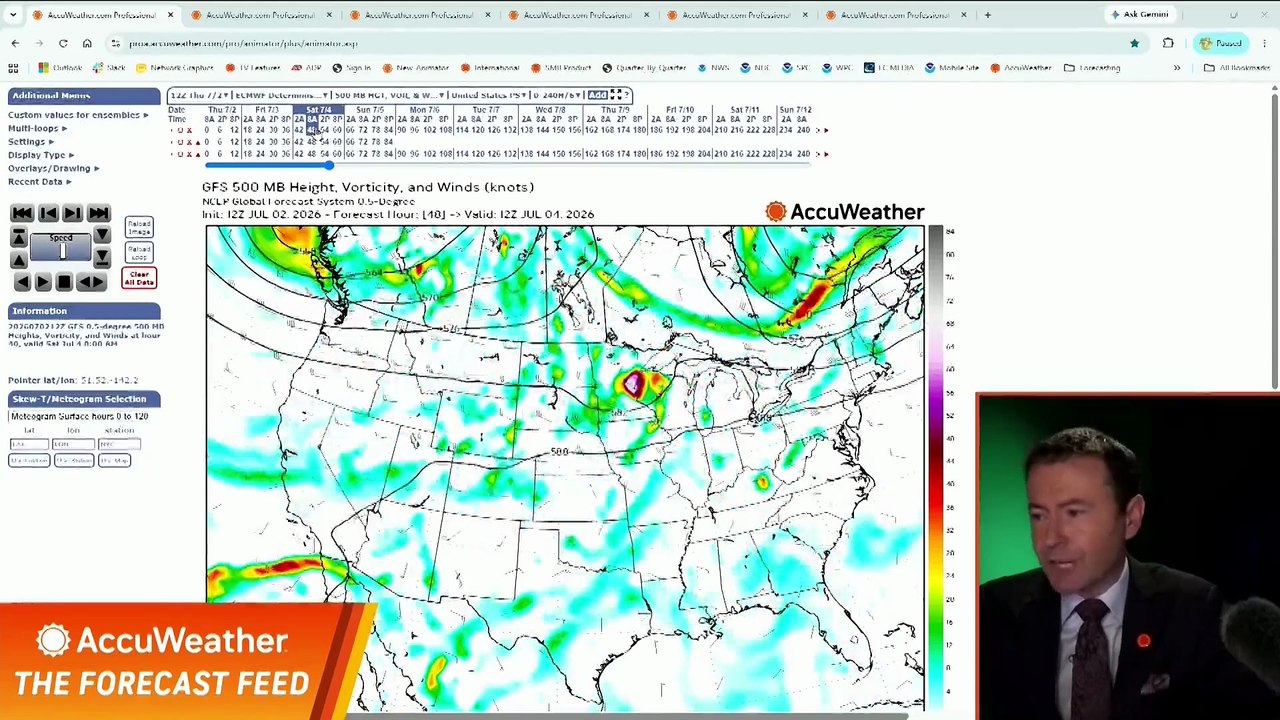Screen dimensions: 1280x720
Task: Click the O toggle in third data row
Action: (180, 154)
